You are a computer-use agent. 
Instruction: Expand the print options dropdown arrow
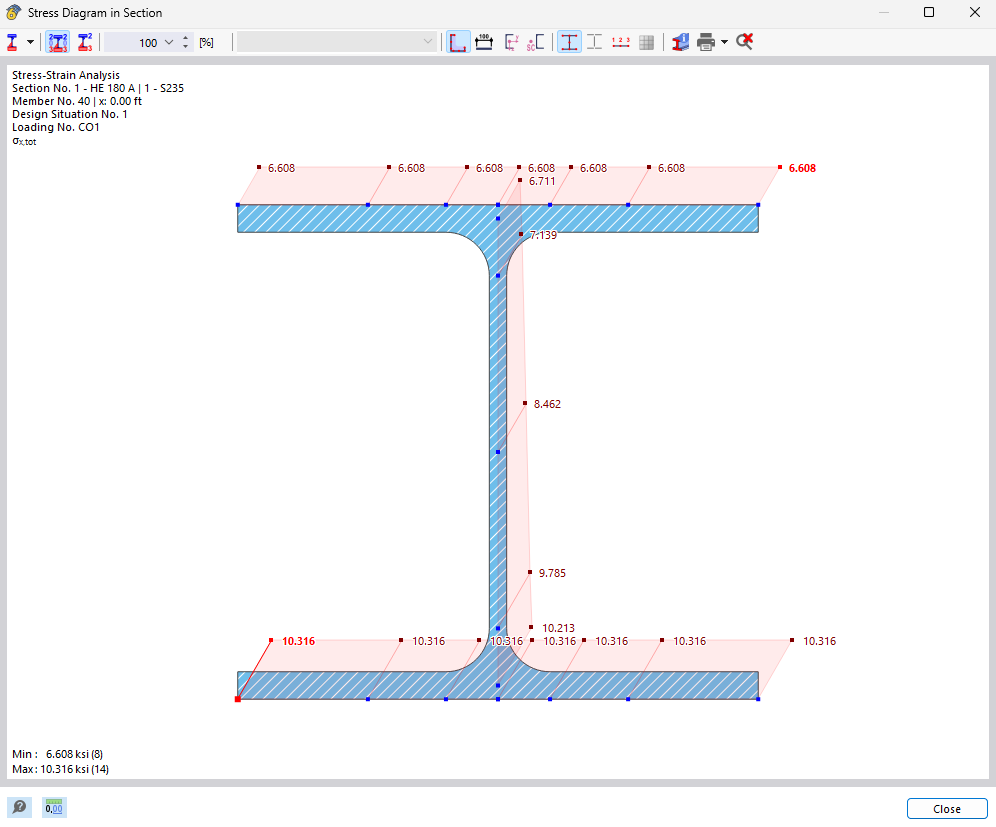click(x=724, y=42)
